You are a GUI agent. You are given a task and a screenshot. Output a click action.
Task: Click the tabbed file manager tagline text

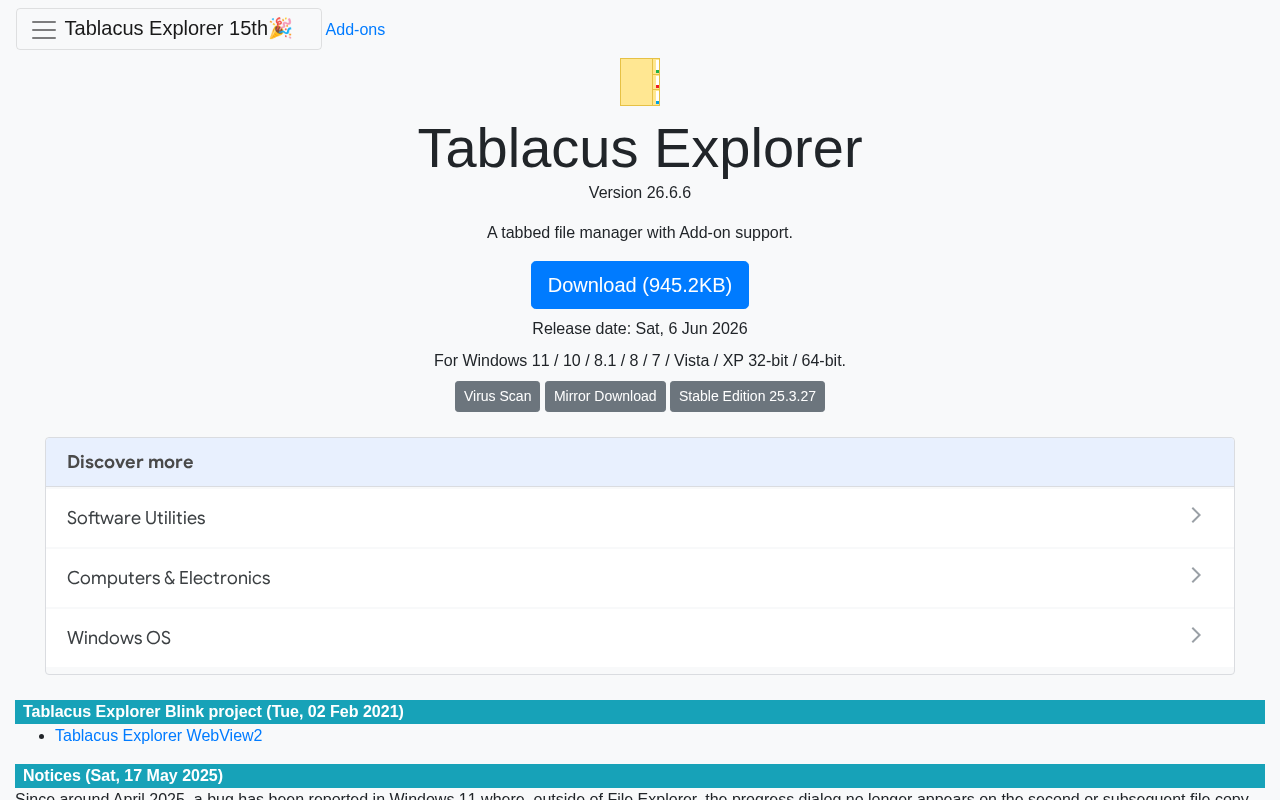[640, 233]
